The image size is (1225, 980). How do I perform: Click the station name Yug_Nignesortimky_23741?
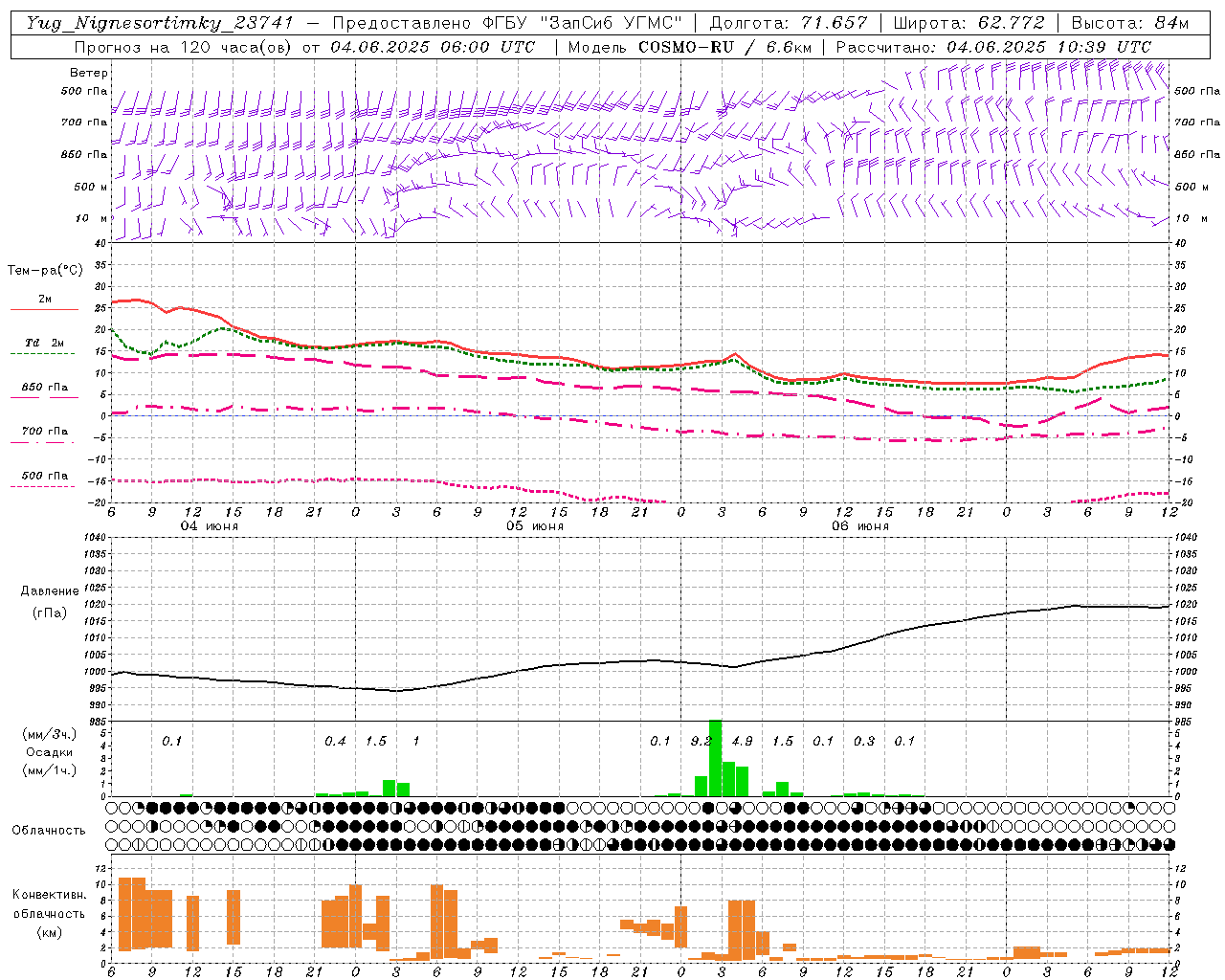pos(160,23)
